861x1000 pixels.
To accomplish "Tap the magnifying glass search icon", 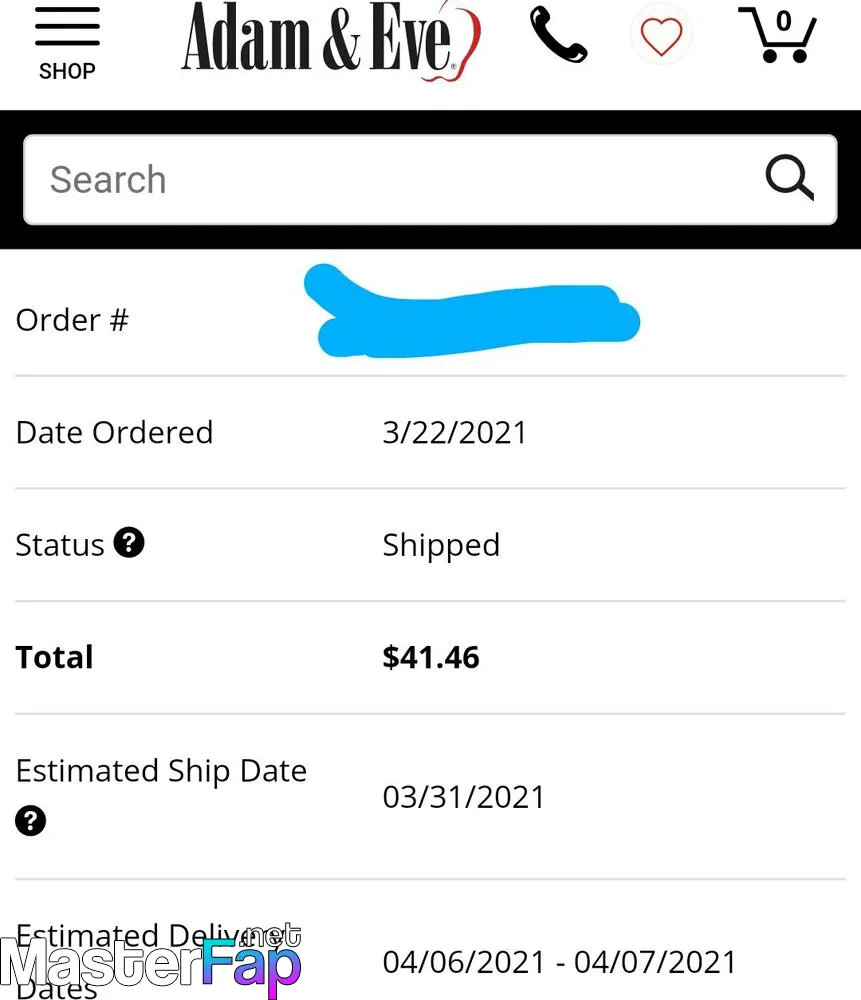I will pos(790,178).
